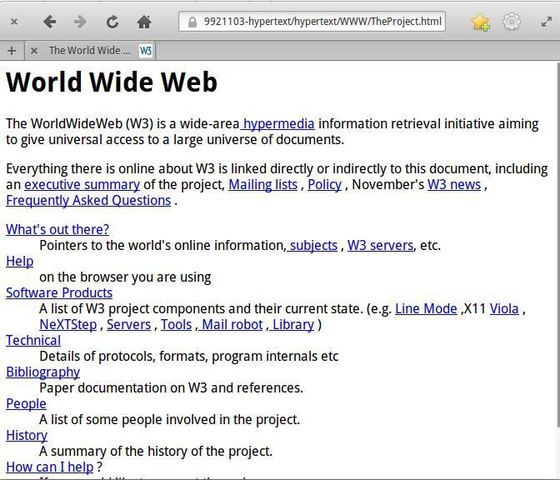
Task: Open the Technical link
Action: [33, 340]
